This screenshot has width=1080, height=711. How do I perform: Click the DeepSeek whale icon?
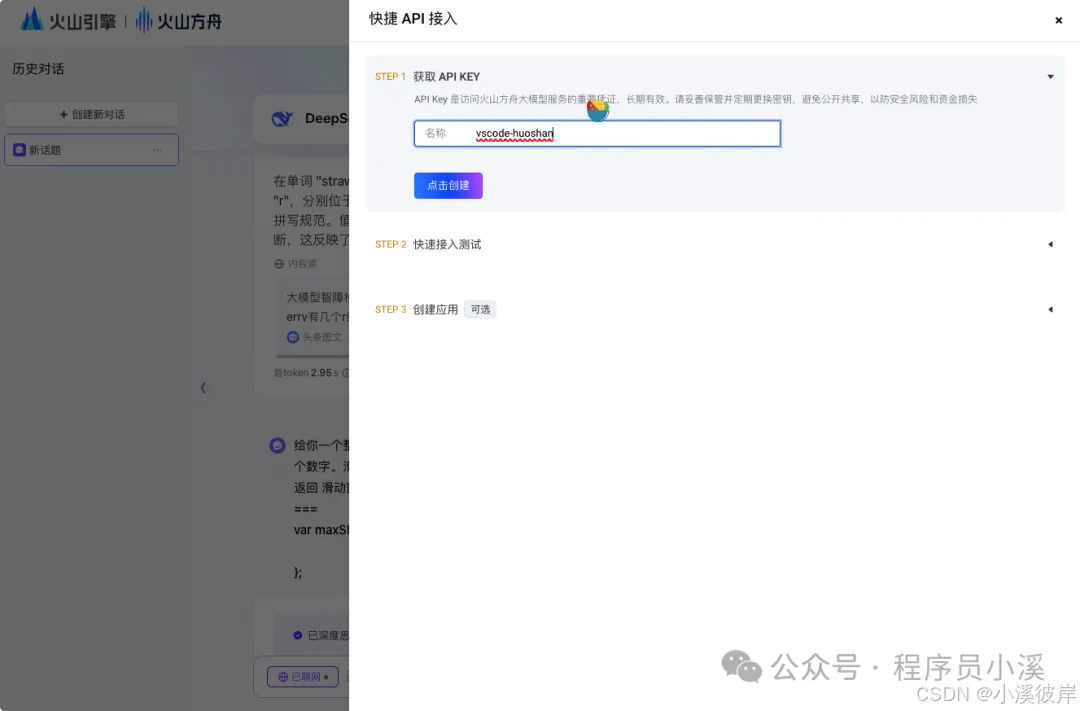coord(282,118)
